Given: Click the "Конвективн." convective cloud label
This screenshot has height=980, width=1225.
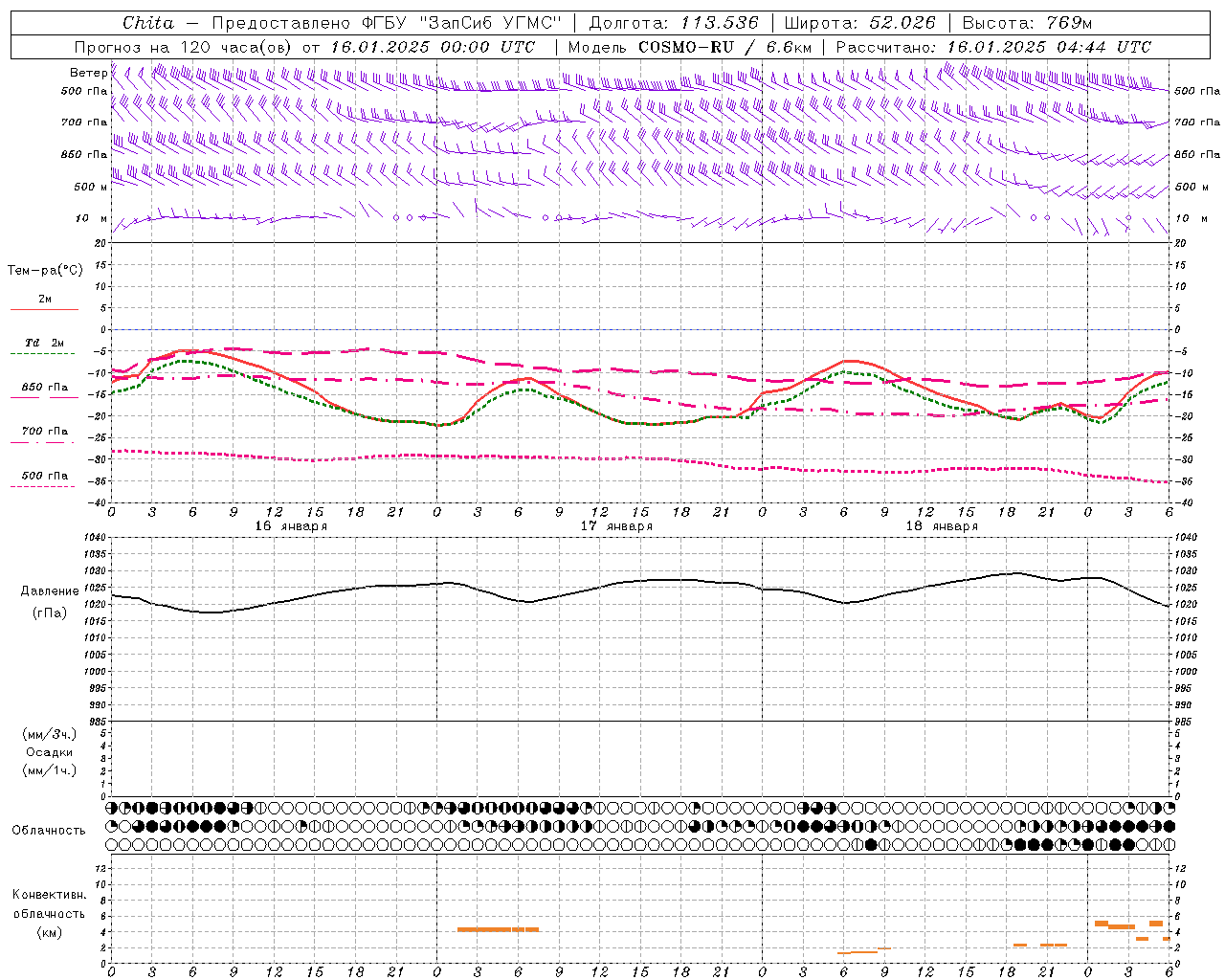Looking at the screenshot, I should coord(50,895).
